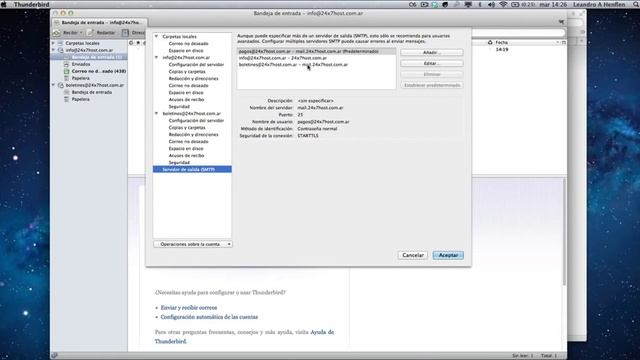Open the address book toolbar icon
This screenshot has height=360, width=640.
[125, 32]
